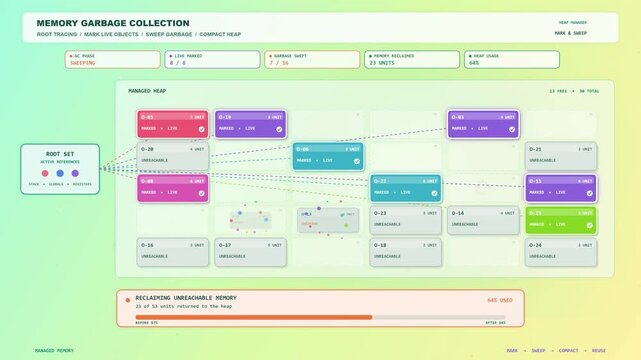
Task: Select the Memory Reclaimed stat card
Action: (x=412, y=60)
